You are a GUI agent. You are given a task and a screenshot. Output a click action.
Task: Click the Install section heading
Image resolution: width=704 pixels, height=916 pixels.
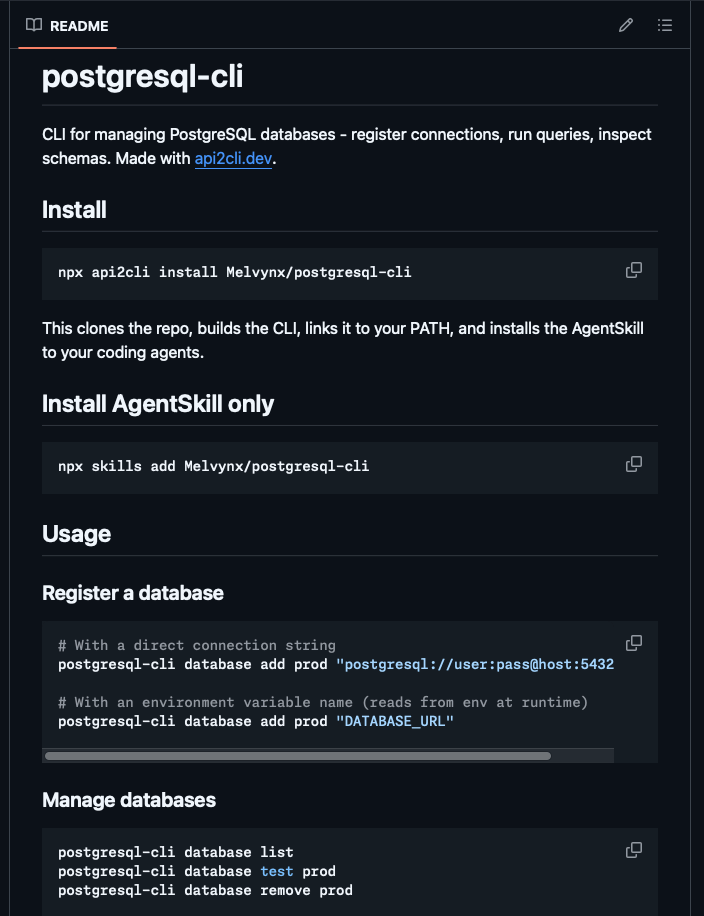74,210
